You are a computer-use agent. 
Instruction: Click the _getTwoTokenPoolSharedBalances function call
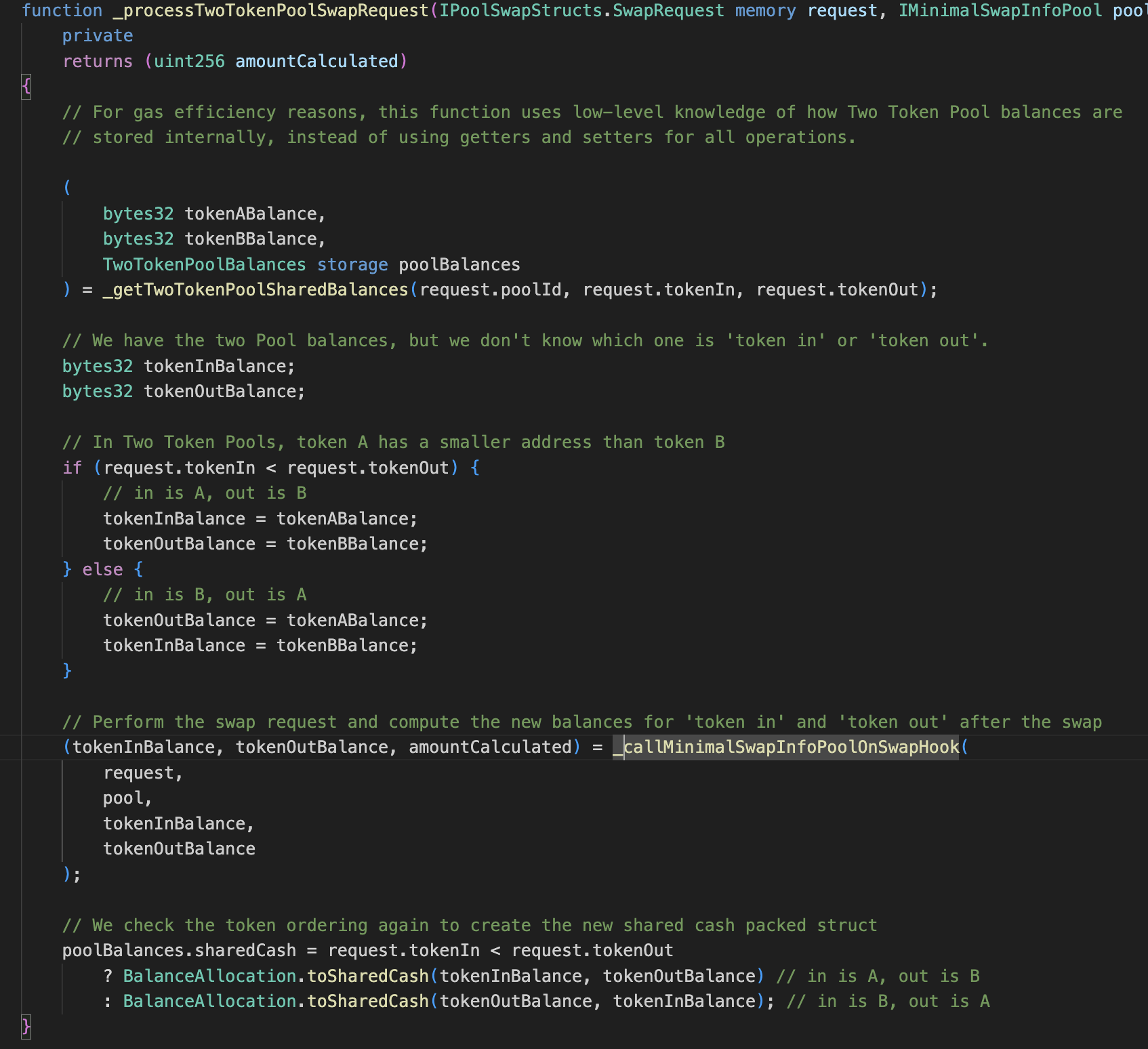(255, 290)
